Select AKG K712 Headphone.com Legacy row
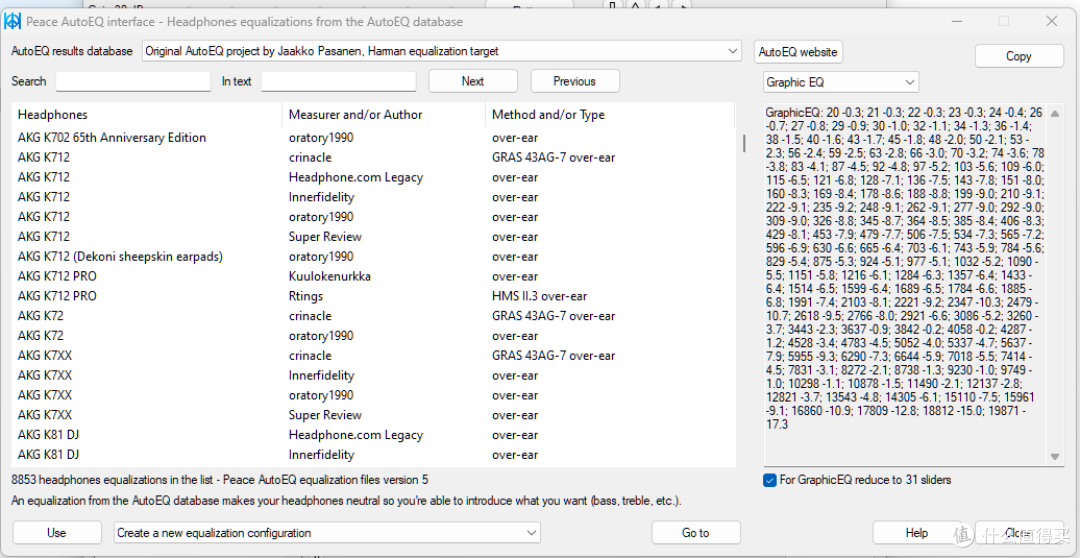 [x=373, y=177]
